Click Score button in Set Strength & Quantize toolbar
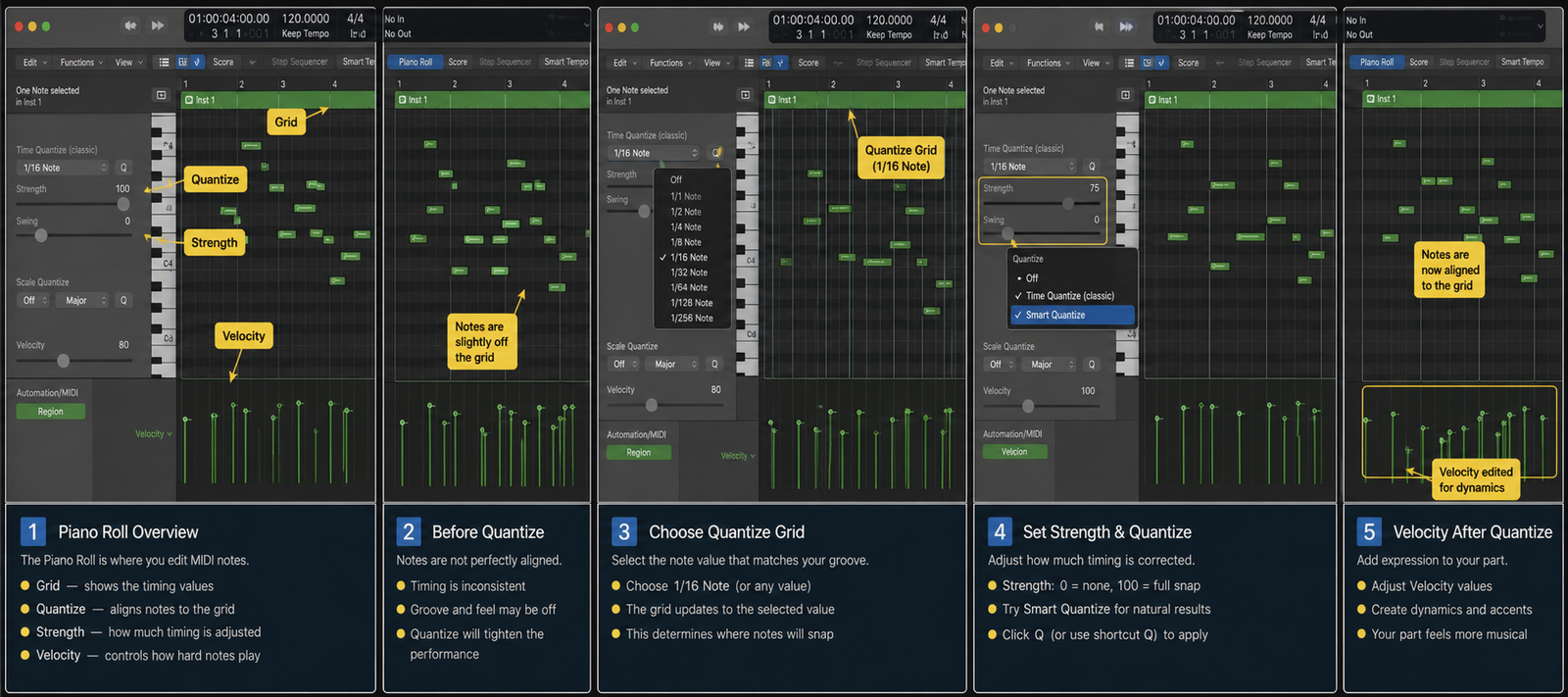Viewport: 1568px width, 697px height. [1188, 63]
